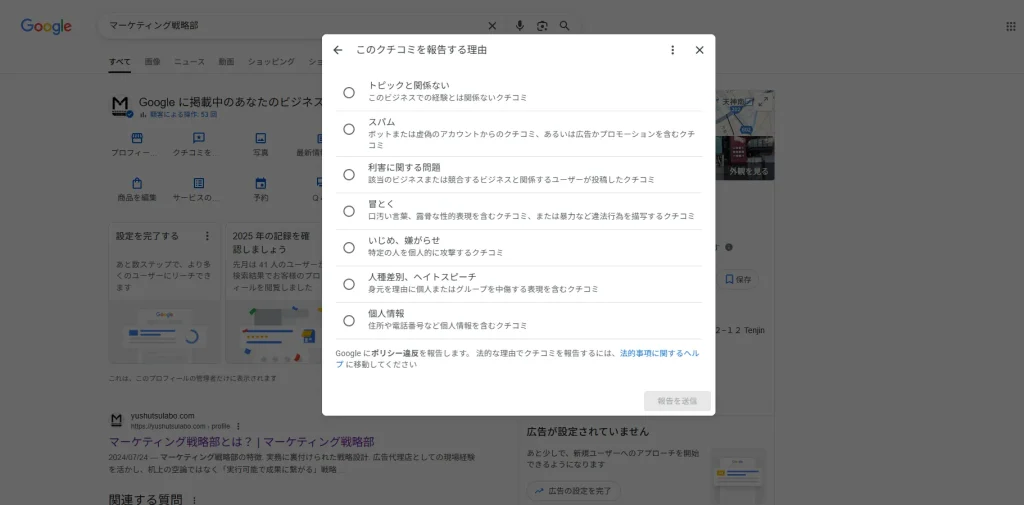
Task: Clear the search box with the X icon
Action: click(x=492, y=26)
